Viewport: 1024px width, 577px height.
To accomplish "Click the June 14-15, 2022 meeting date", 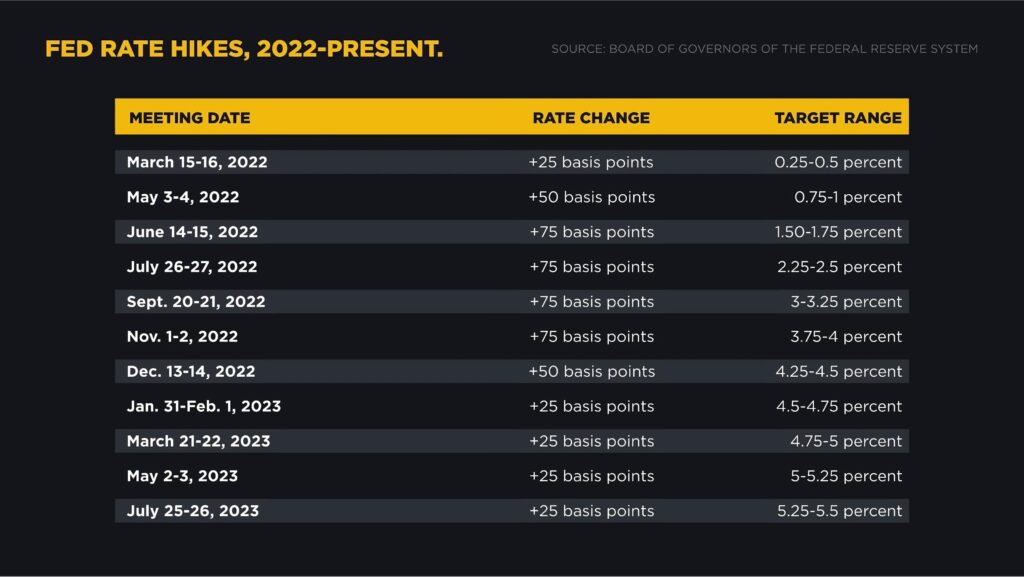I will pos(192,232).
